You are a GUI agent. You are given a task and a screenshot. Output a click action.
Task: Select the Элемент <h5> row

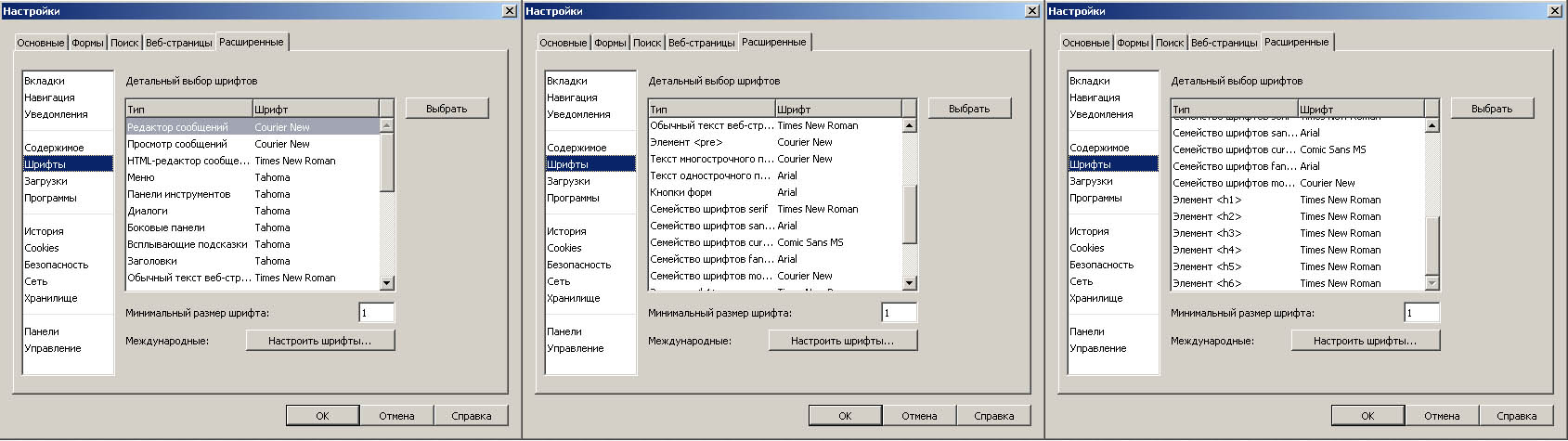click(1298, 266)
